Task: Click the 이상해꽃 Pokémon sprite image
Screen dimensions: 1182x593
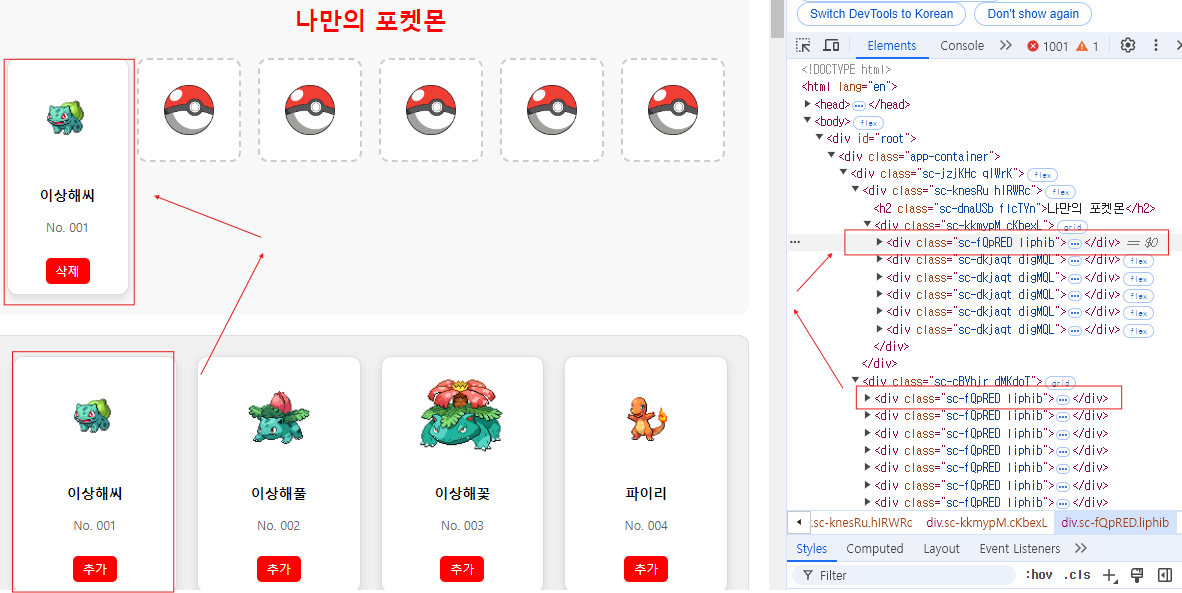Action: pyautogui.click(x=462, y=414)
